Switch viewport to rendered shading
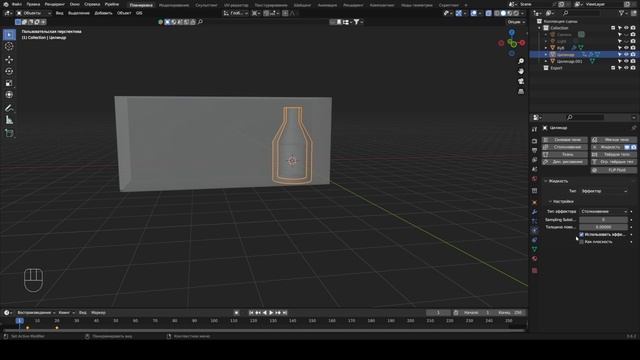The height and width of the screenshot is (360, 640). click(516, 13)
